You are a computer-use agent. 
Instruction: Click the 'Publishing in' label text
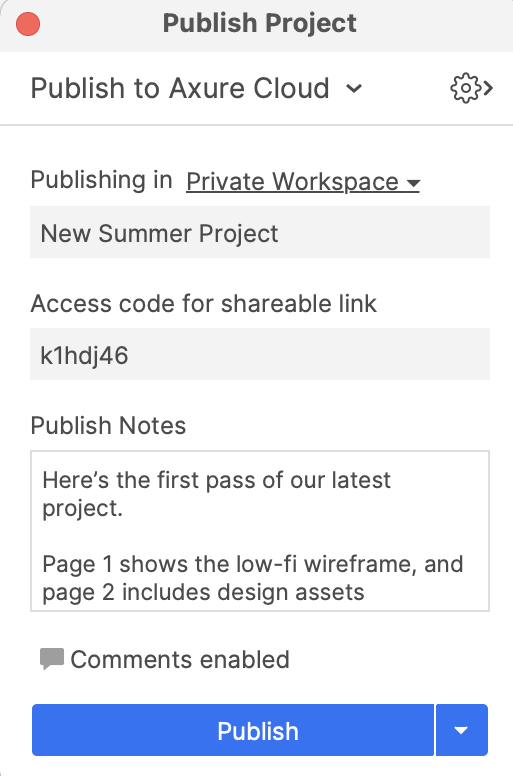click(x=101, y=180)
